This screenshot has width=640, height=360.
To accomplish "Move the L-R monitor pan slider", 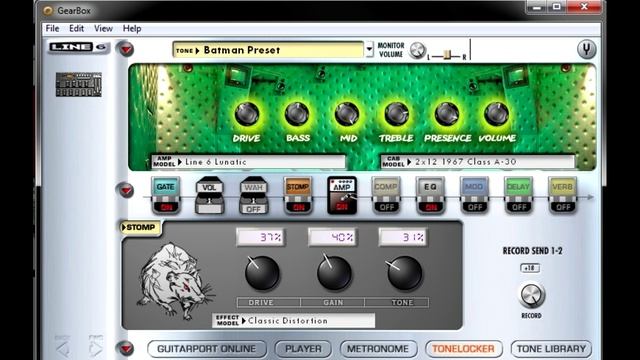I will click(447, 55).
